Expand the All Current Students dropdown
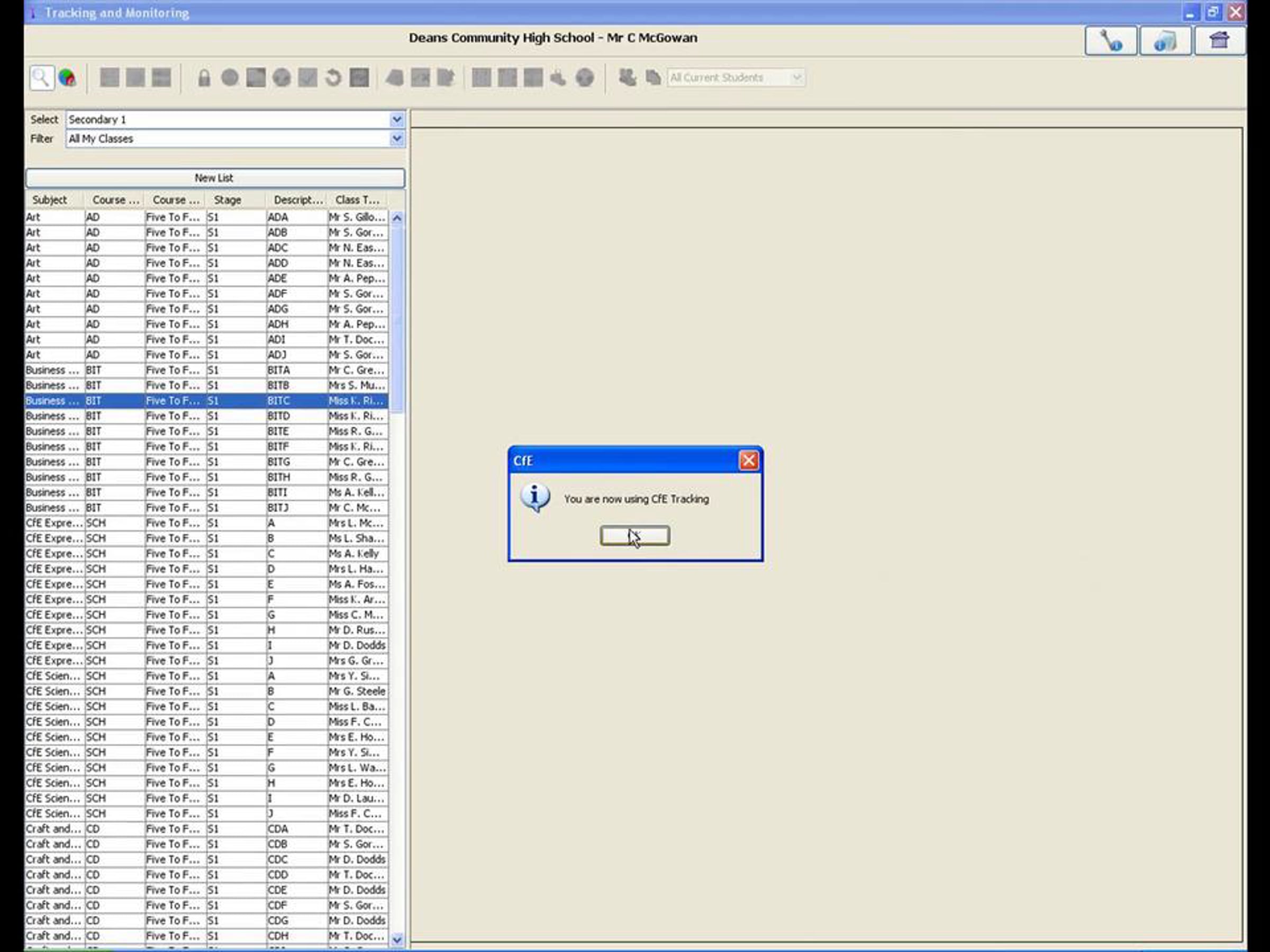The height and width of the screenshot is (952, 1270). coord(797,77)
